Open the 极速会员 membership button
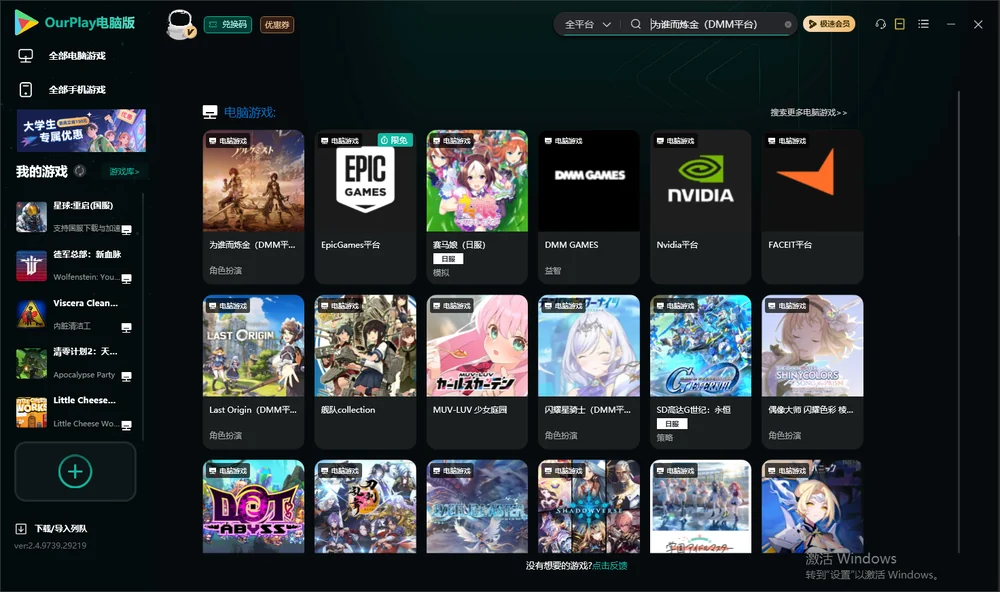1000x592 pixels. pos(828,24)
